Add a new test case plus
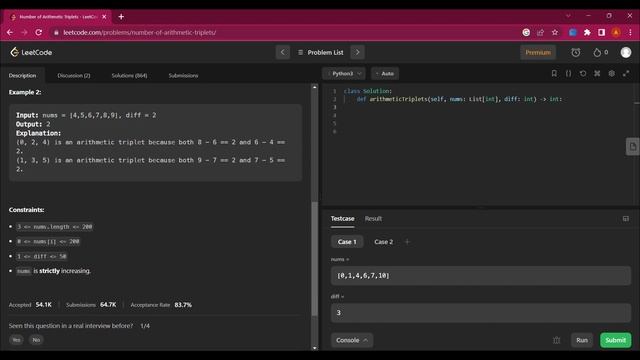The image size is (640, 360). (x=407, y=242)
